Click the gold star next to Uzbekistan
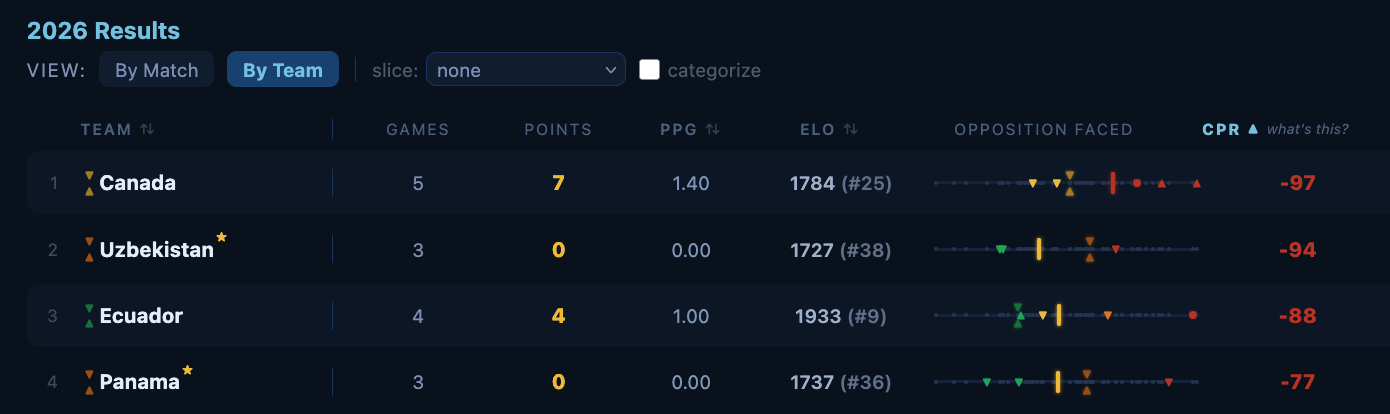The height and width of the screenshot is (414, 1390). point(222,238)
